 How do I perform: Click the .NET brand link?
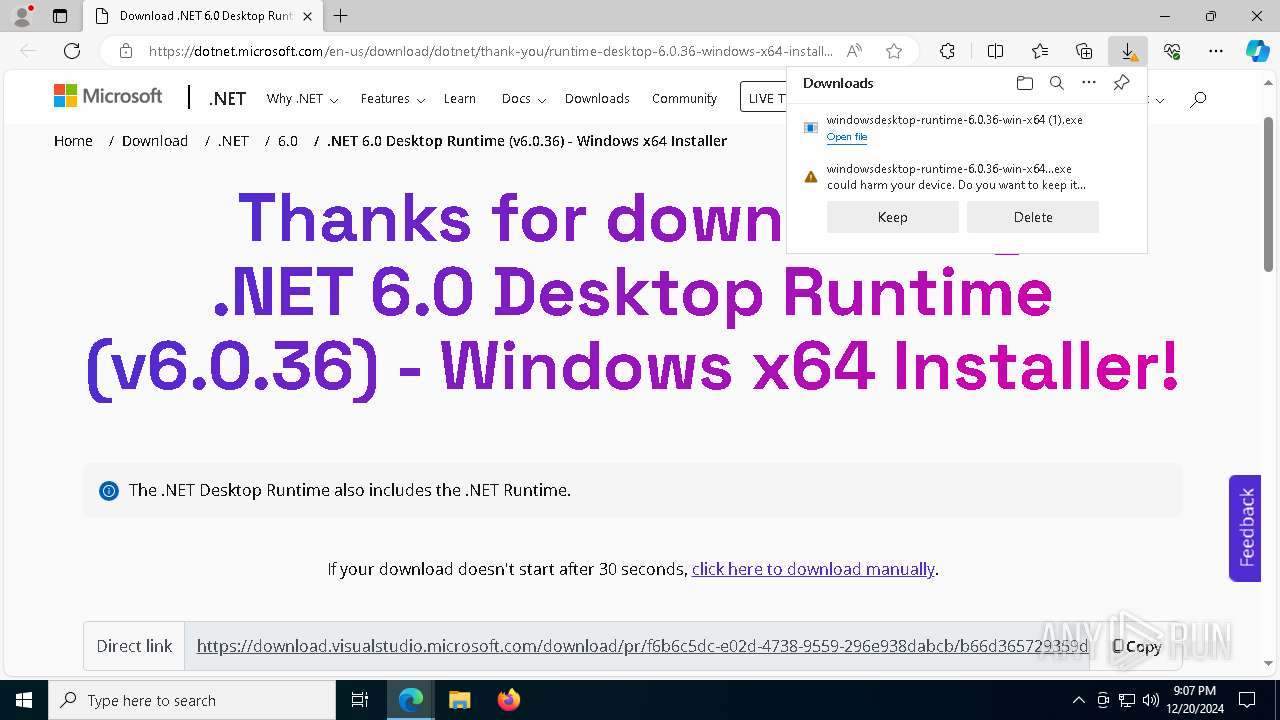coord(227,99)
